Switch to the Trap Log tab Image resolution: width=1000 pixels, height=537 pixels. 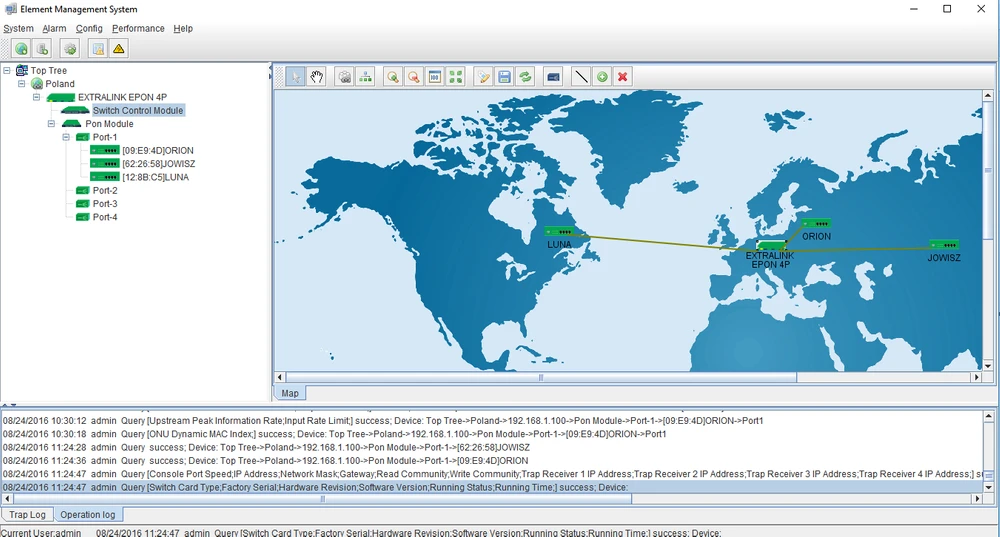click(x=27, y=515)
